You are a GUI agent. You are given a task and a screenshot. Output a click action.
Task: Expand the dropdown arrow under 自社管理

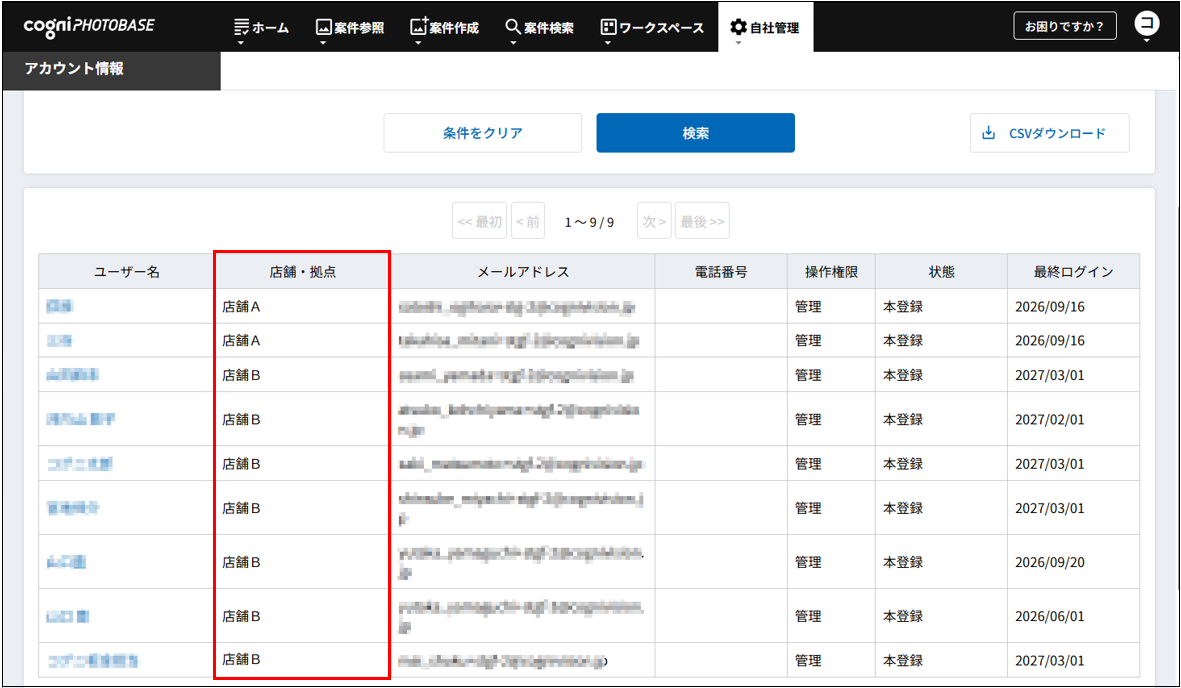pos(738,43)
